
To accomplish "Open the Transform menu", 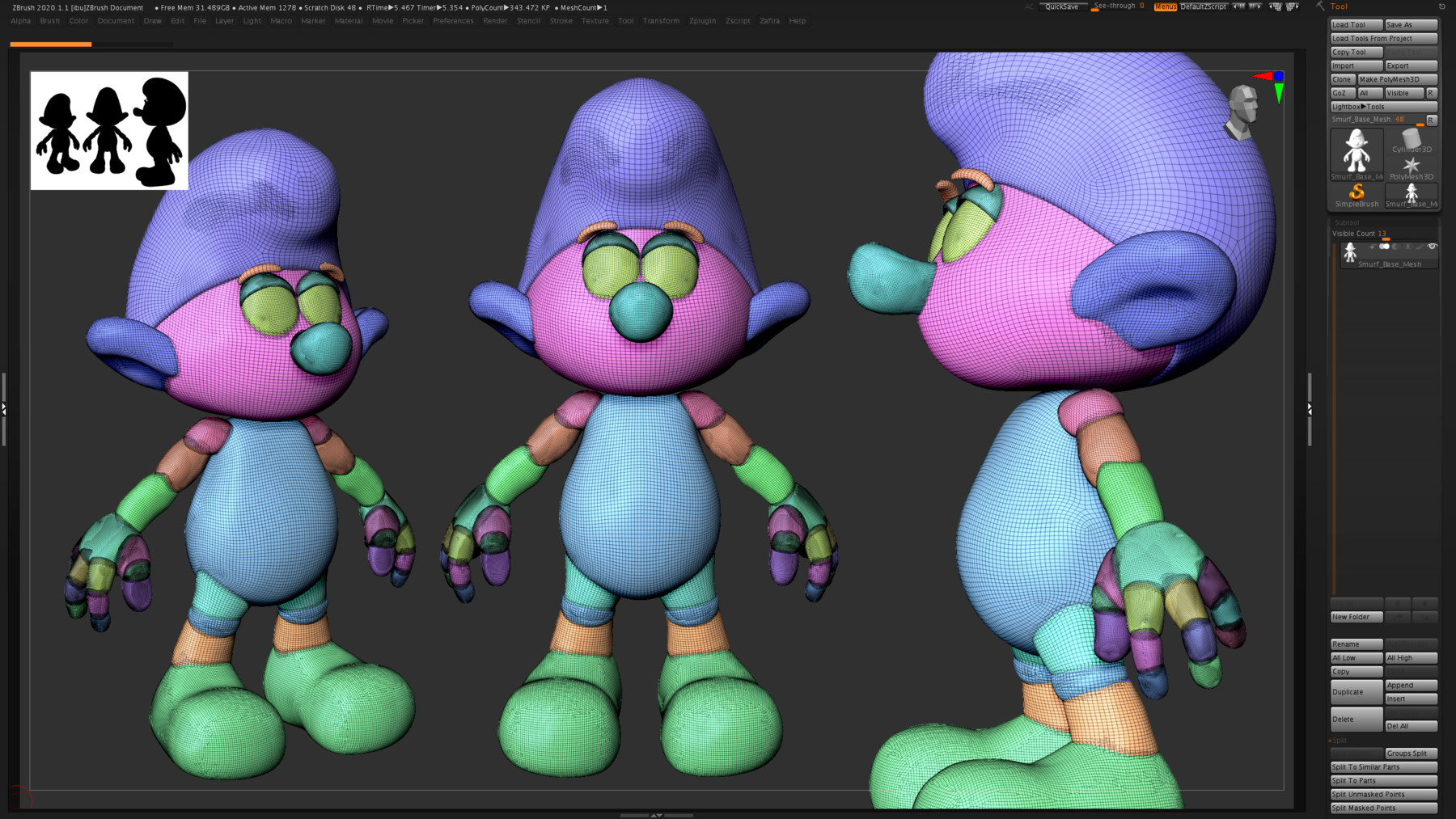I will (661, 21).
